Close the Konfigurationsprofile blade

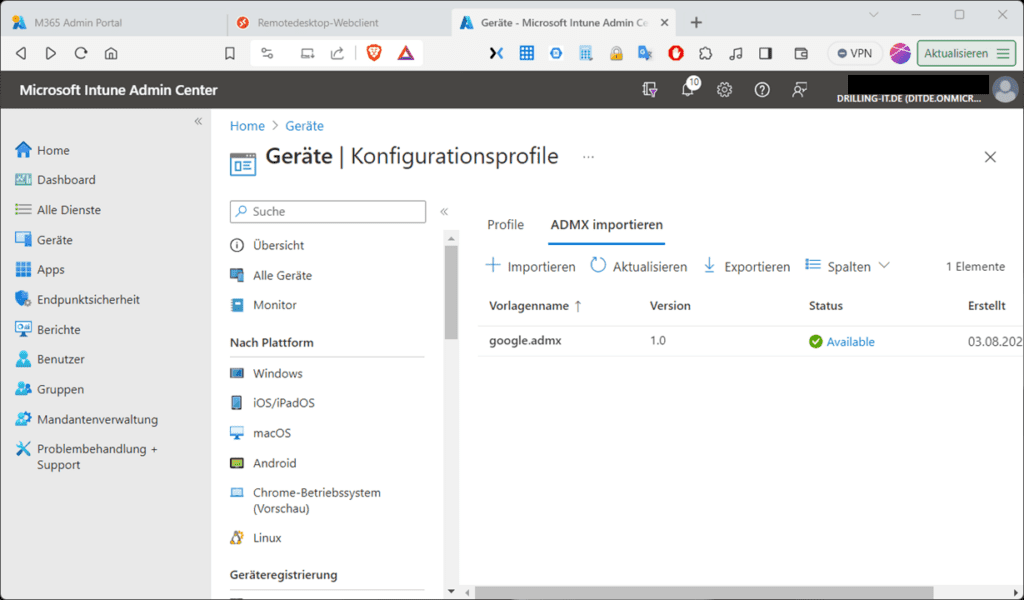click(990, 157)
